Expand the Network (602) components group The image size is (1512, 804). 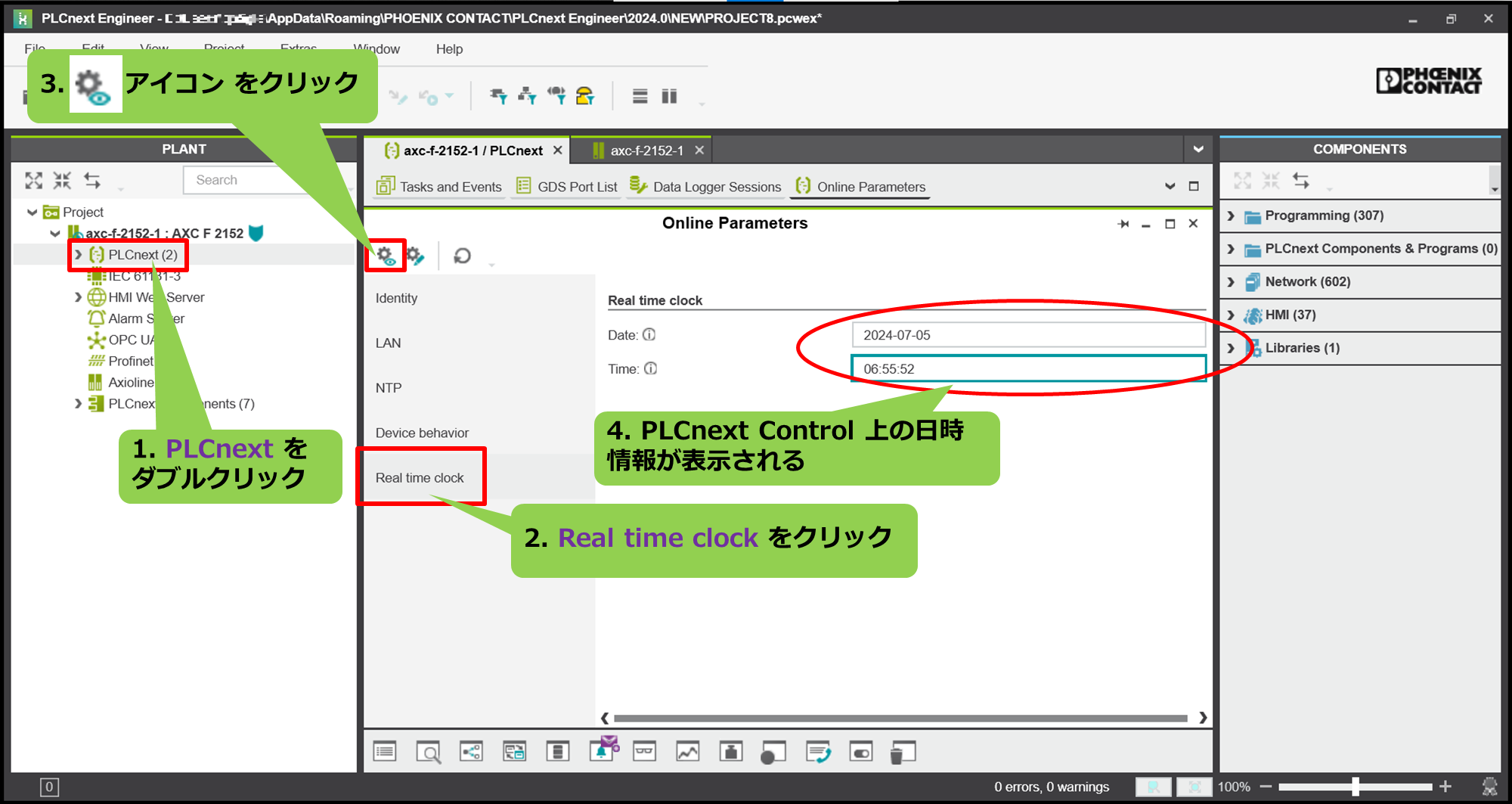click(1231, 282)
